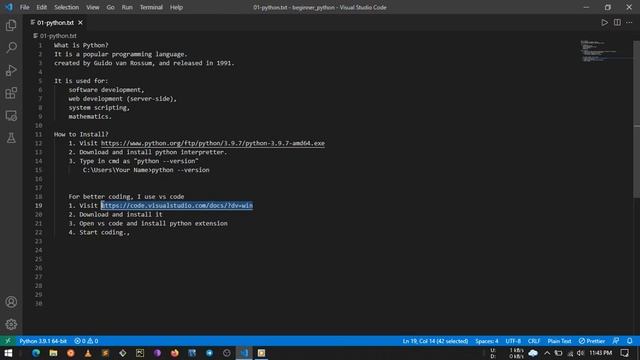640x360 pixels.
Task: Open the errors and warnings count
Action: pos(86,341)
